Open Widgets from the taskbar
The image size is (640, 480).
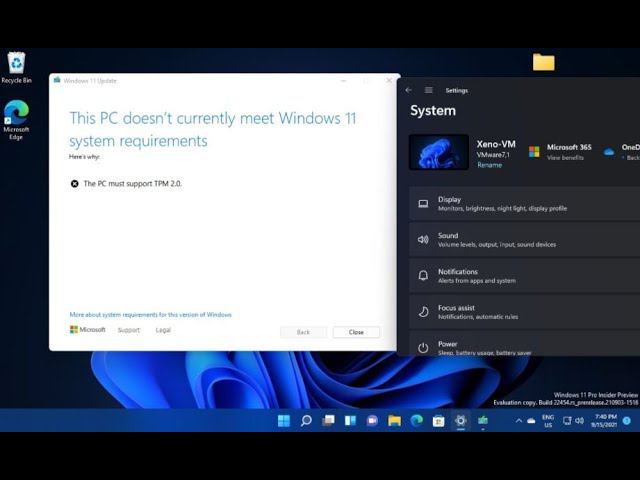click(350, 420)
